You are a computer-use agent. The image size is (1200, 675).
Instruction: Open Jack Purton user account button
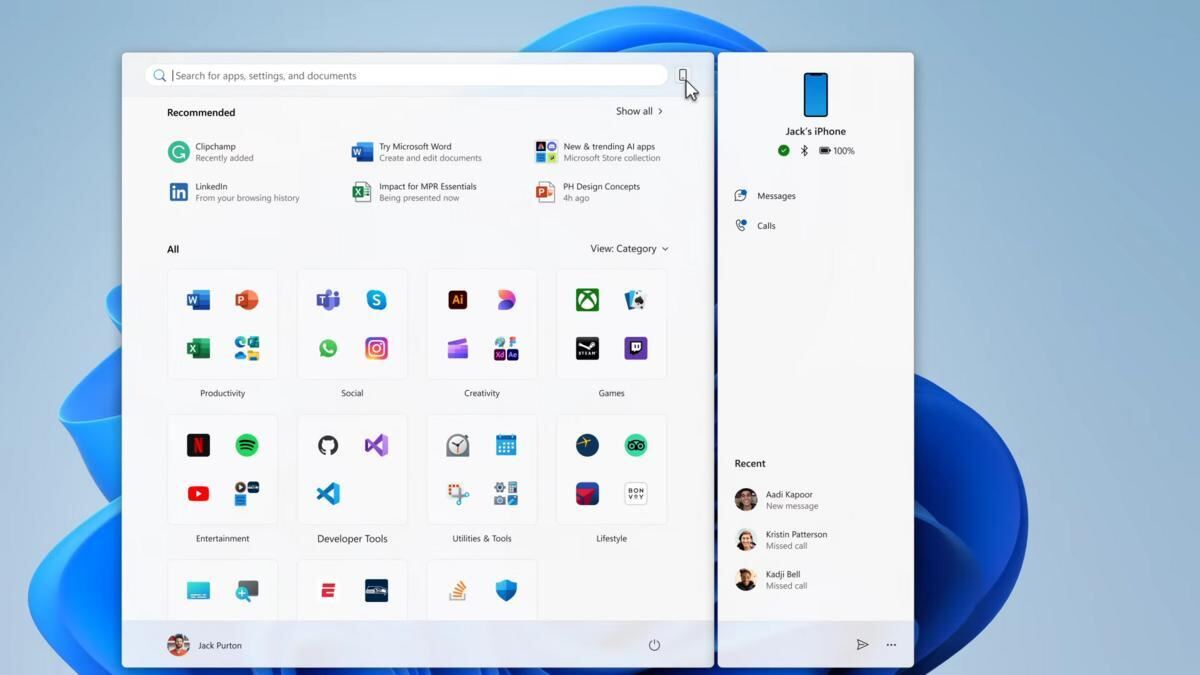click(205, 645)
